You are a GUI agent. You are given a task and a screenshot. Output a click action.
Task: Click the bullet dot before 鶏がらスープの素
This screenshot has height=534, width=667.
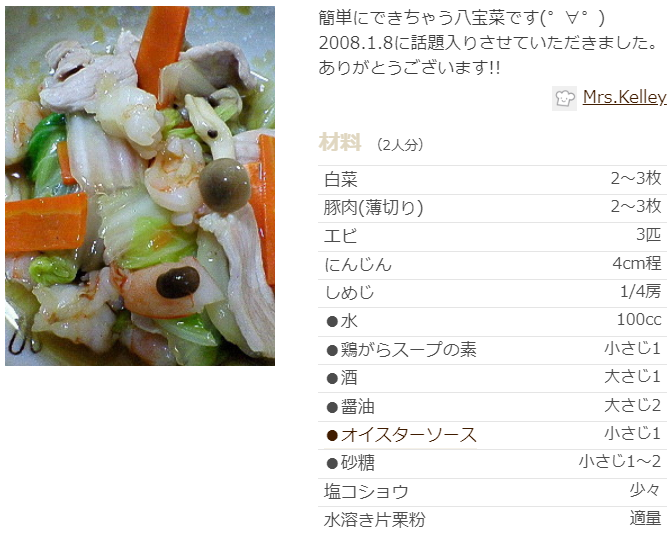point(332,350)
